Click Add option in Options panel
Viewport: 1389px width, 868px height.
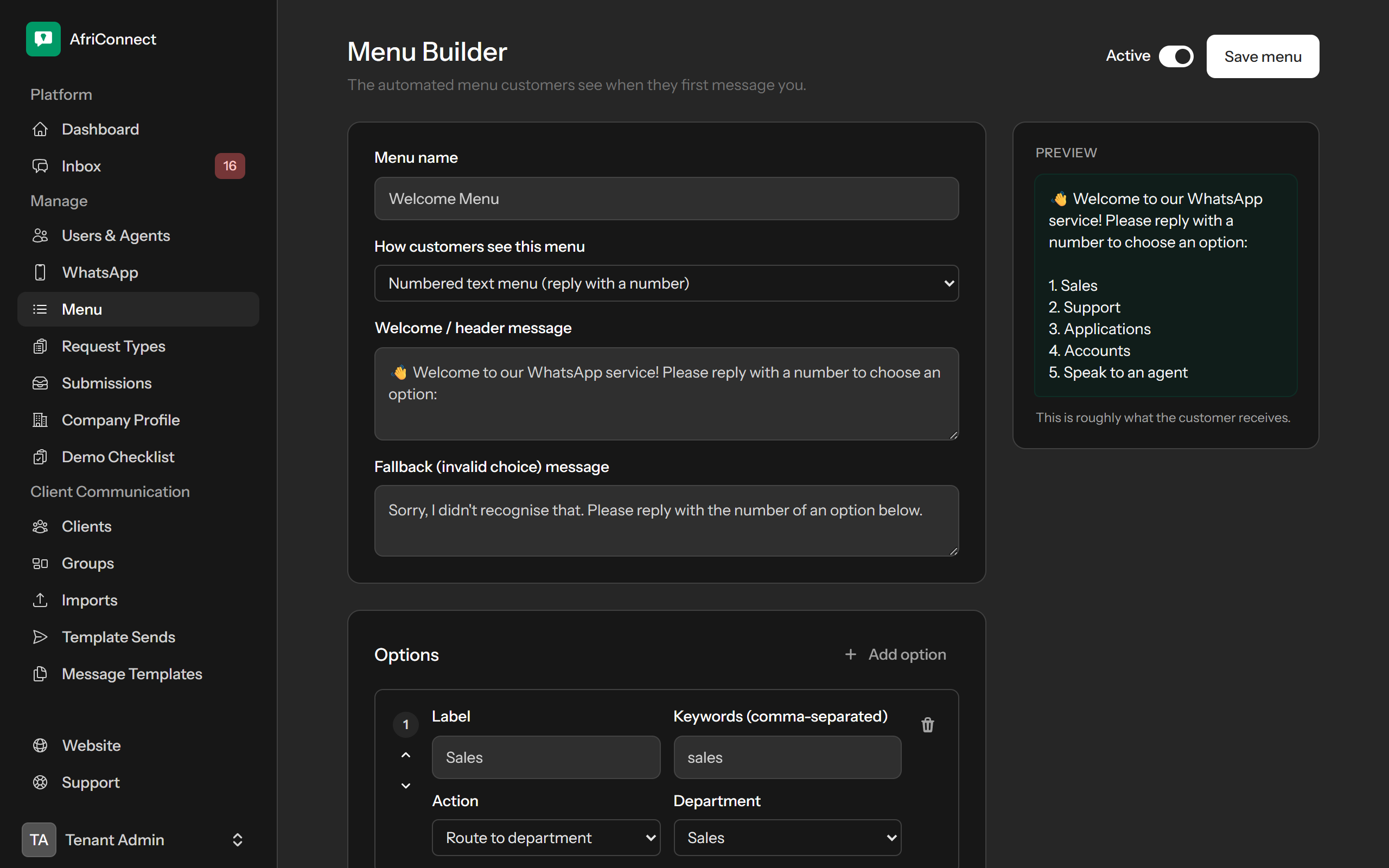(896, 654)
